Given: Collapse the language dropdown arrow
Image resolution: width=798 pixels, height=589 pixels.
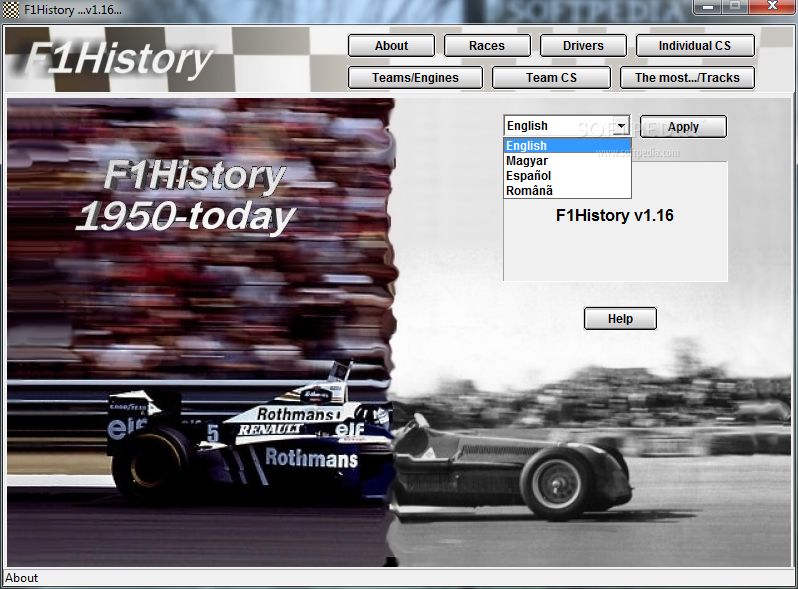Looking at the screenshot, I should pyautogui.click(x=621, y=126).
